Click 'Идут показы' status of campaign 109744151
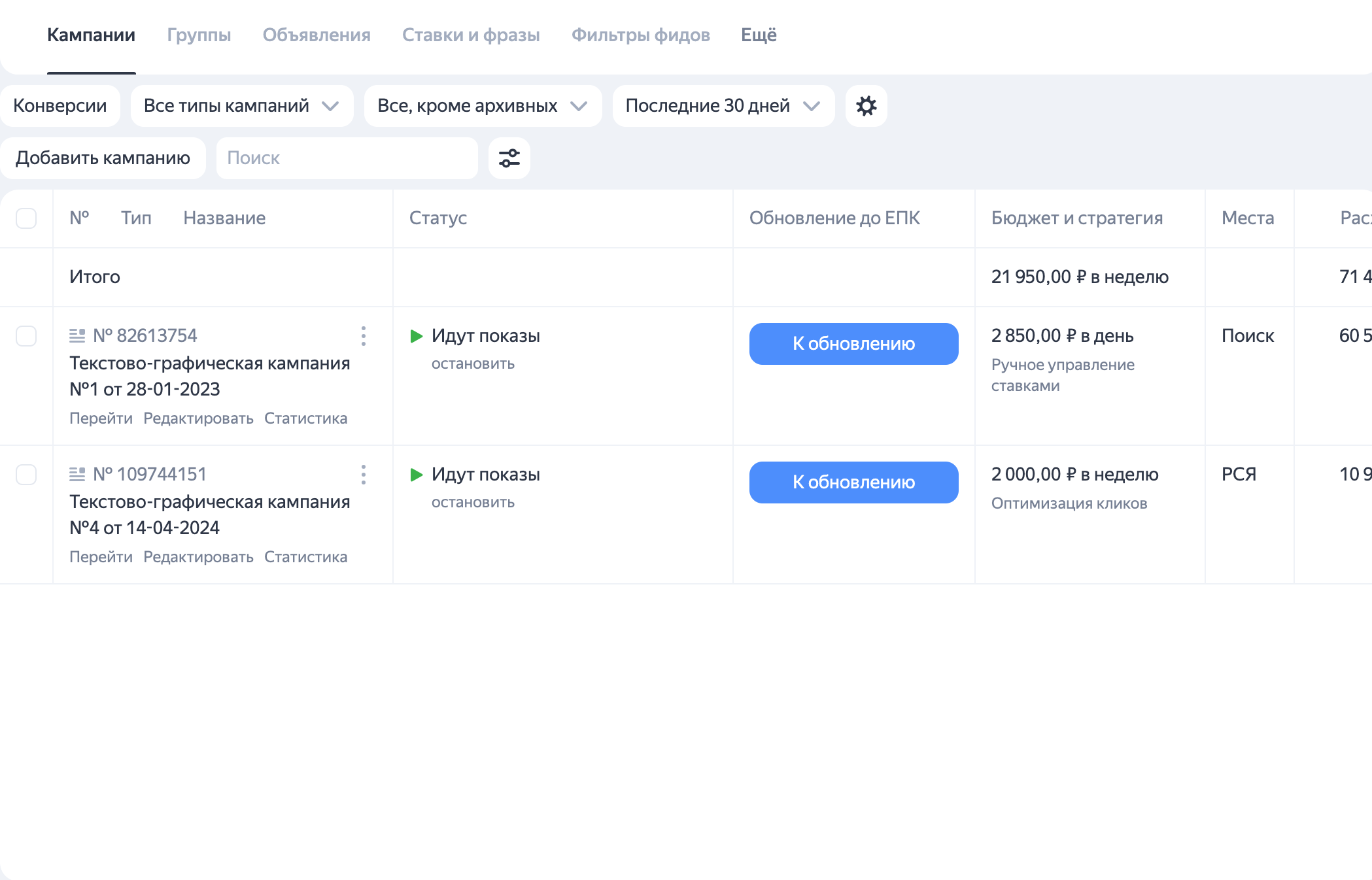The height and width of the screenshot is (880, 1372). [486, 475]
